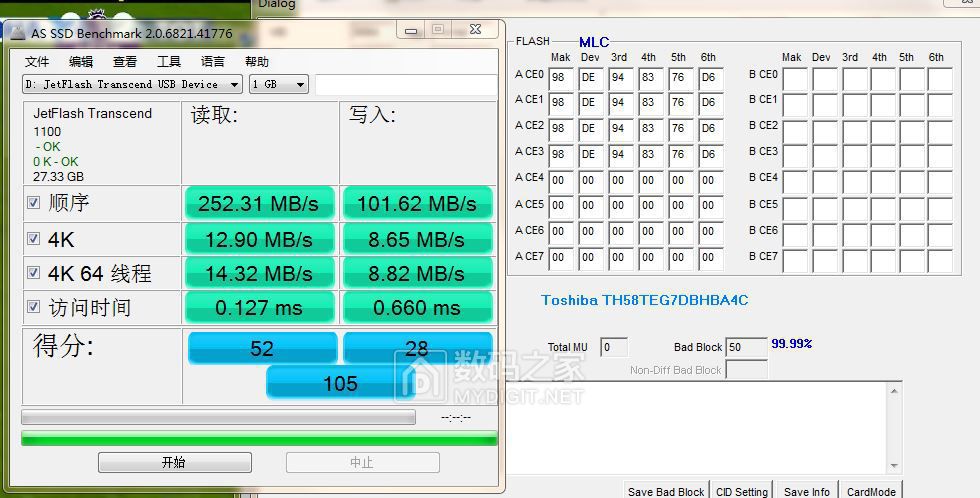The width and height of the screenshot is (980, 498).
Task: Click the JetFlash Transcend device name text
Action: coord(92,114)
